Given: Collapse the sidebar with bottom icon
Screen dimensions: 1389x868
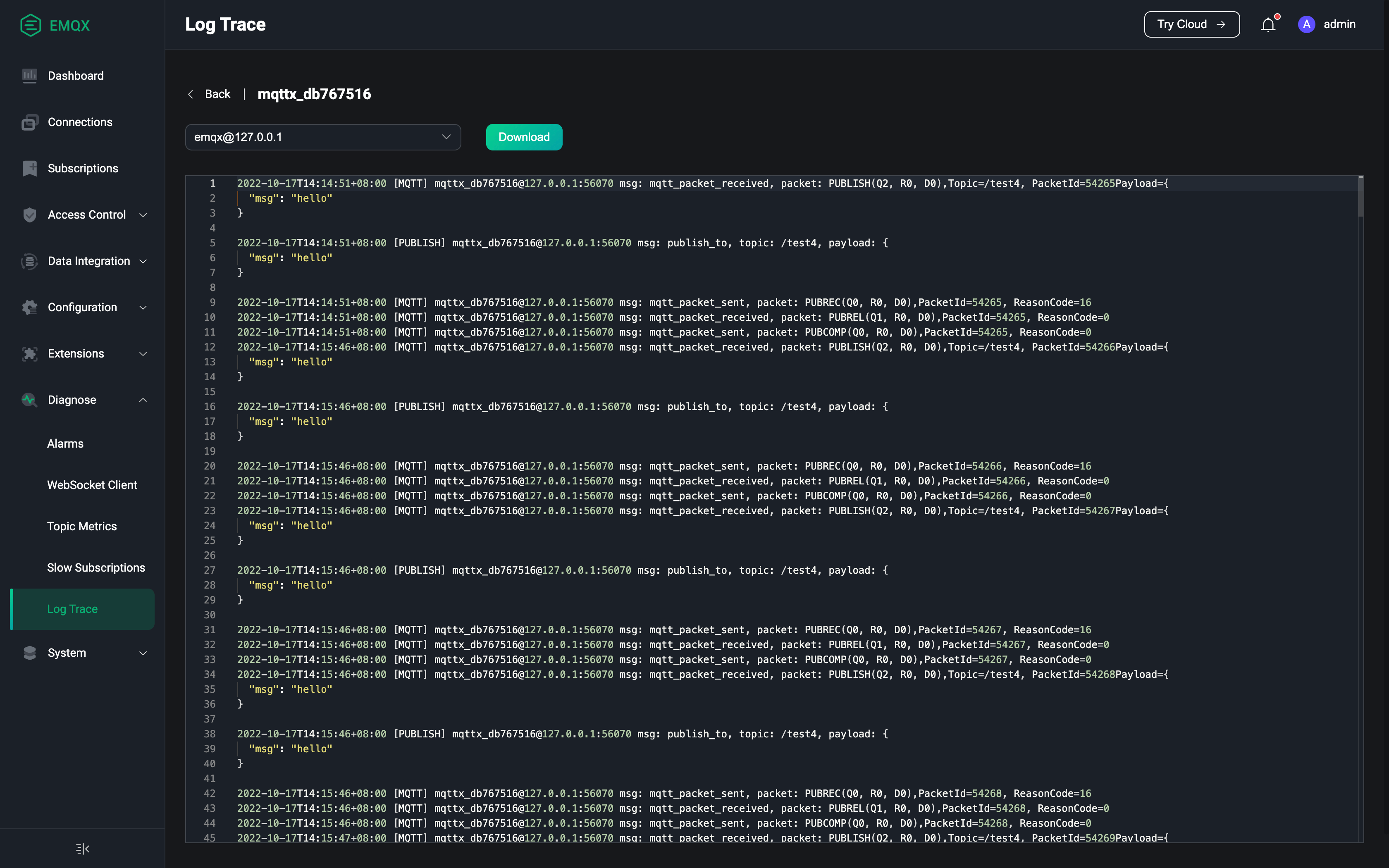Looking at the screenshot, I should (83, 849).
